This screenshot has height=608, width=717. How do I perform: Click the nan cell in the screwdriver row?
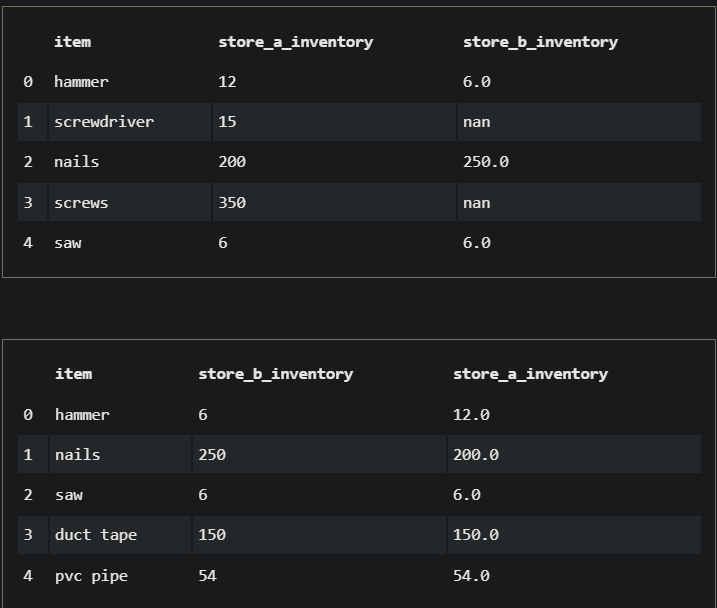[x=477, y=122]
